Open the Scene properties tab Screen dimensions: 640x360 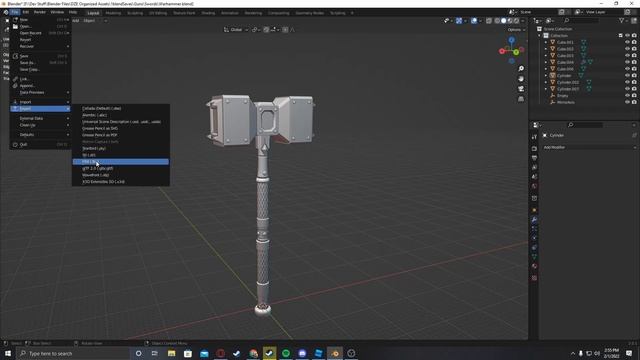(534, 177)
